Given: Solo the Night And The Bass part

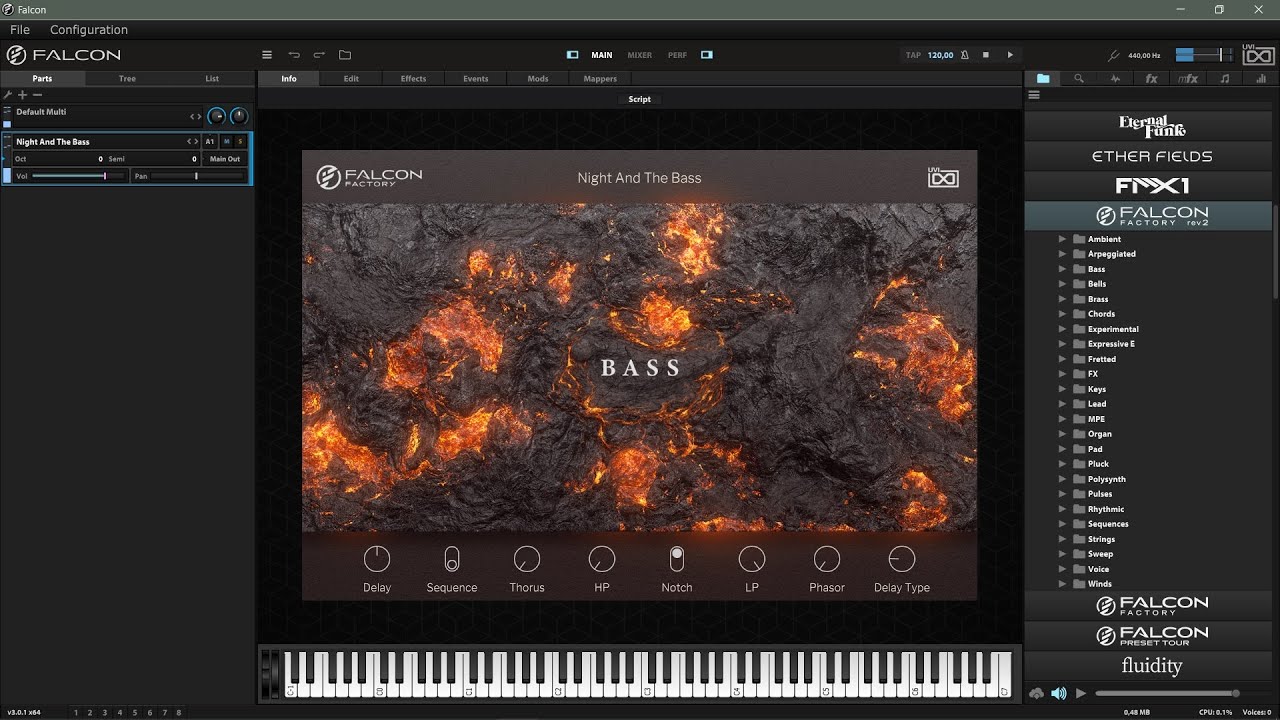Looking at the screenshot, I should coord(240,142).
